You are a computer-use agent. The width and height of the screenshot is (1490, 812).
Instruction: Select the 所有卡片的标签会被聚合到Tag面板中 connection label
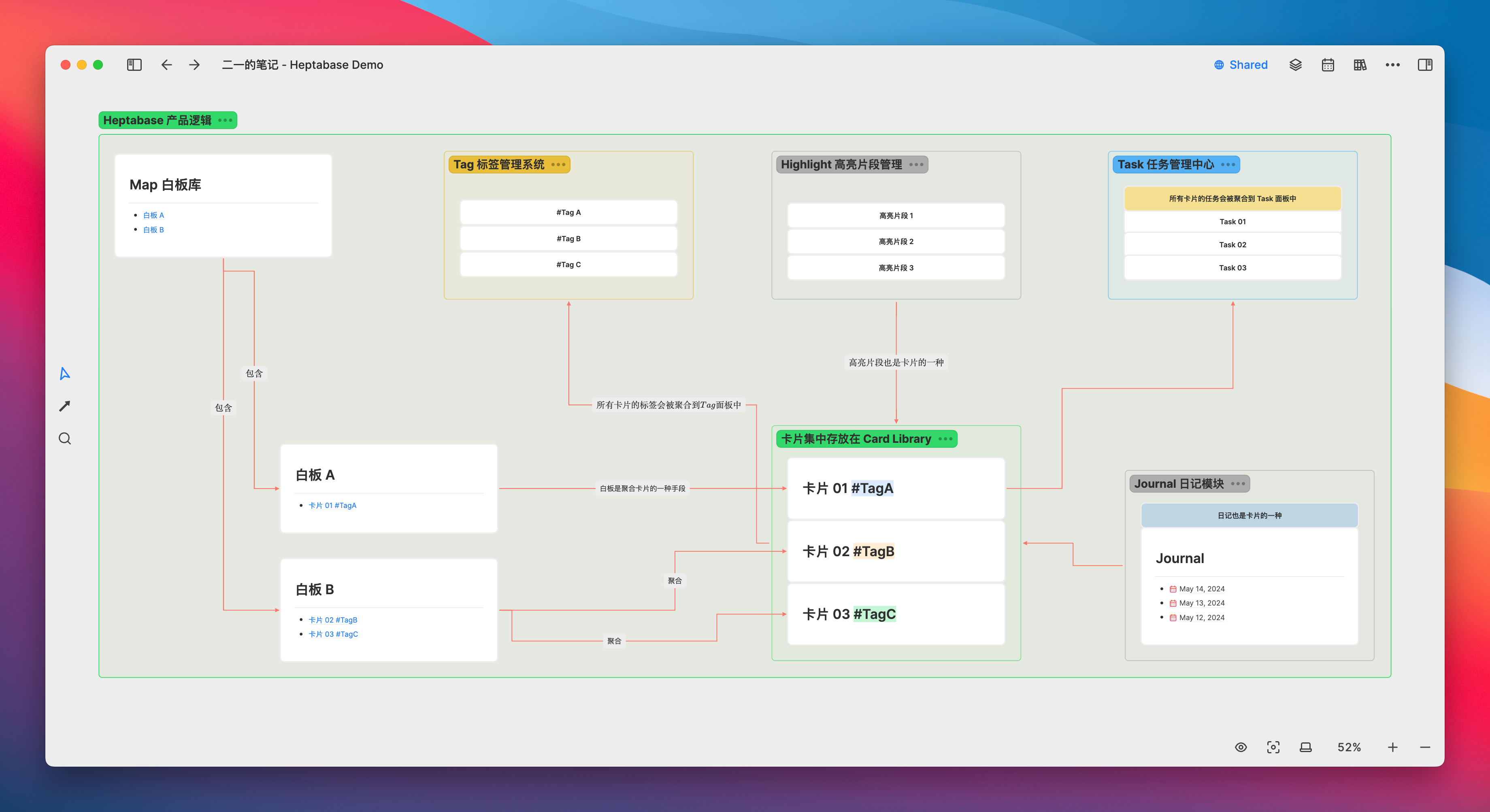(668, 405)
